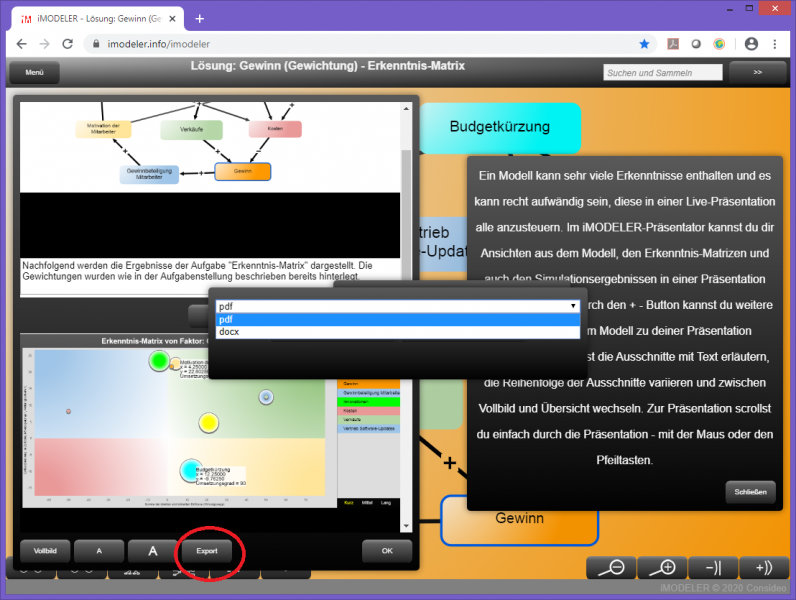
Task: Click the Gewinnbeteiligung Mitarbeiter legend entry
Action: pos(369,393)
